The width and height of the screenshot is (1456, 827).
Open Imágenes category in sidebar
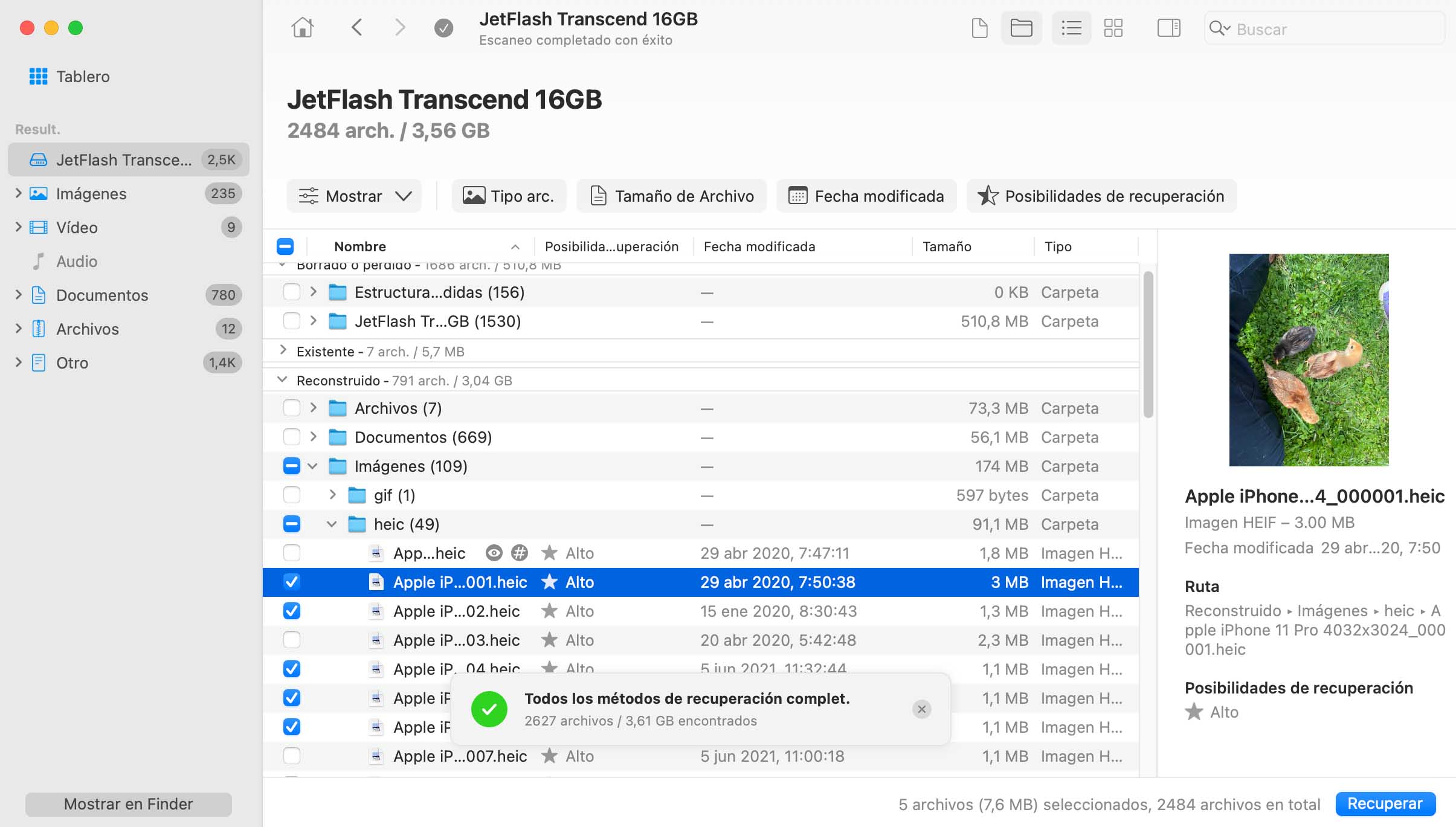[x=91, y=194]
